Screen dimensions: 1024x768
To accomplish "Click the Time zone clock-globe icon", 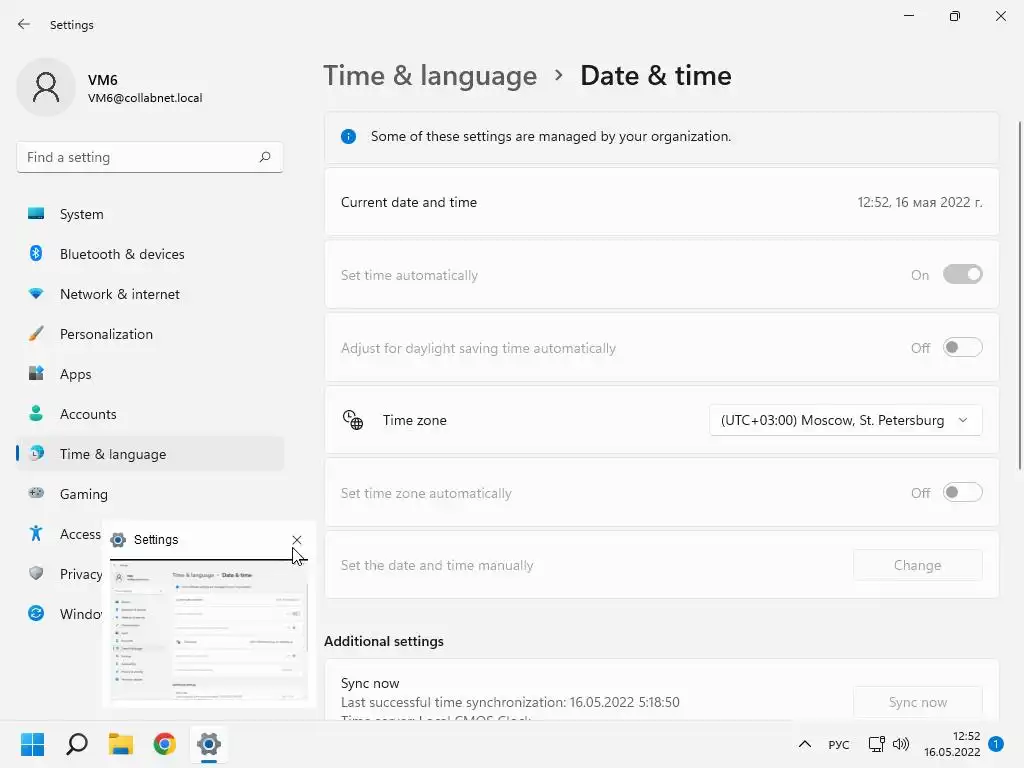I will click(x=353, y=420).
